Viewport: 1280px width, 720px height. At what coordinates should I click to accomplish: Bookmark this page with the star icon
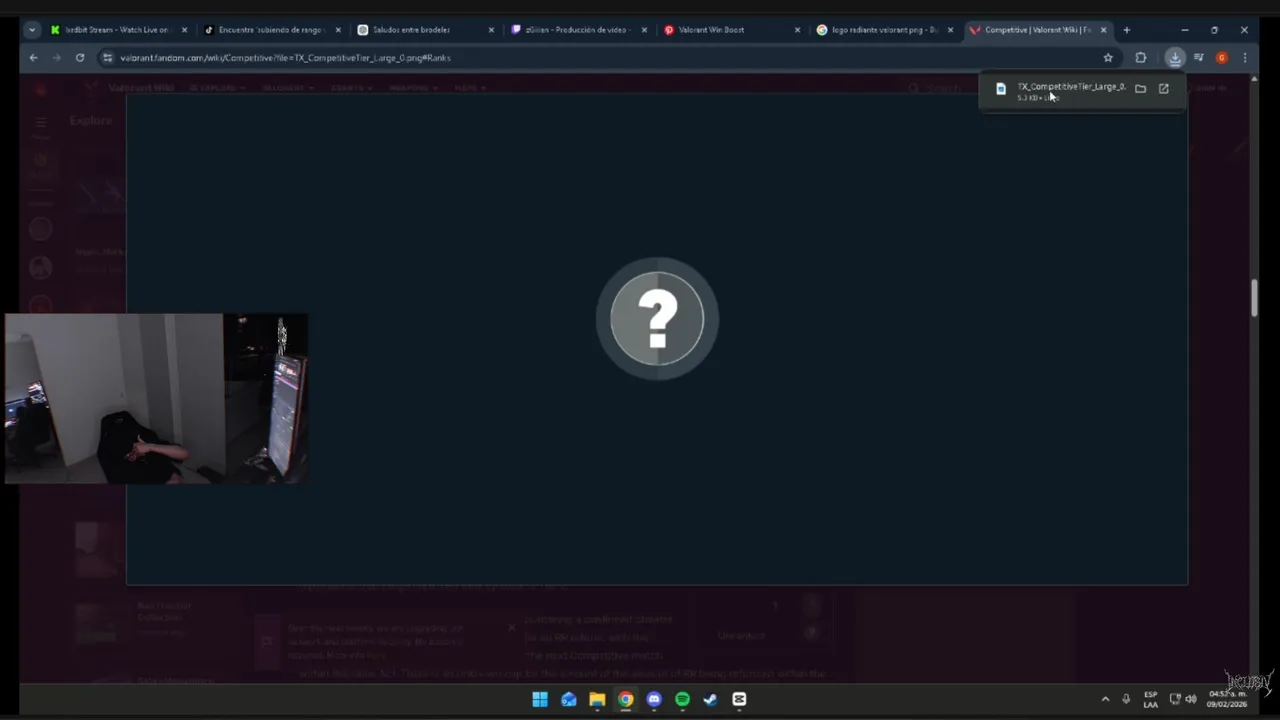click(1108, 58)
